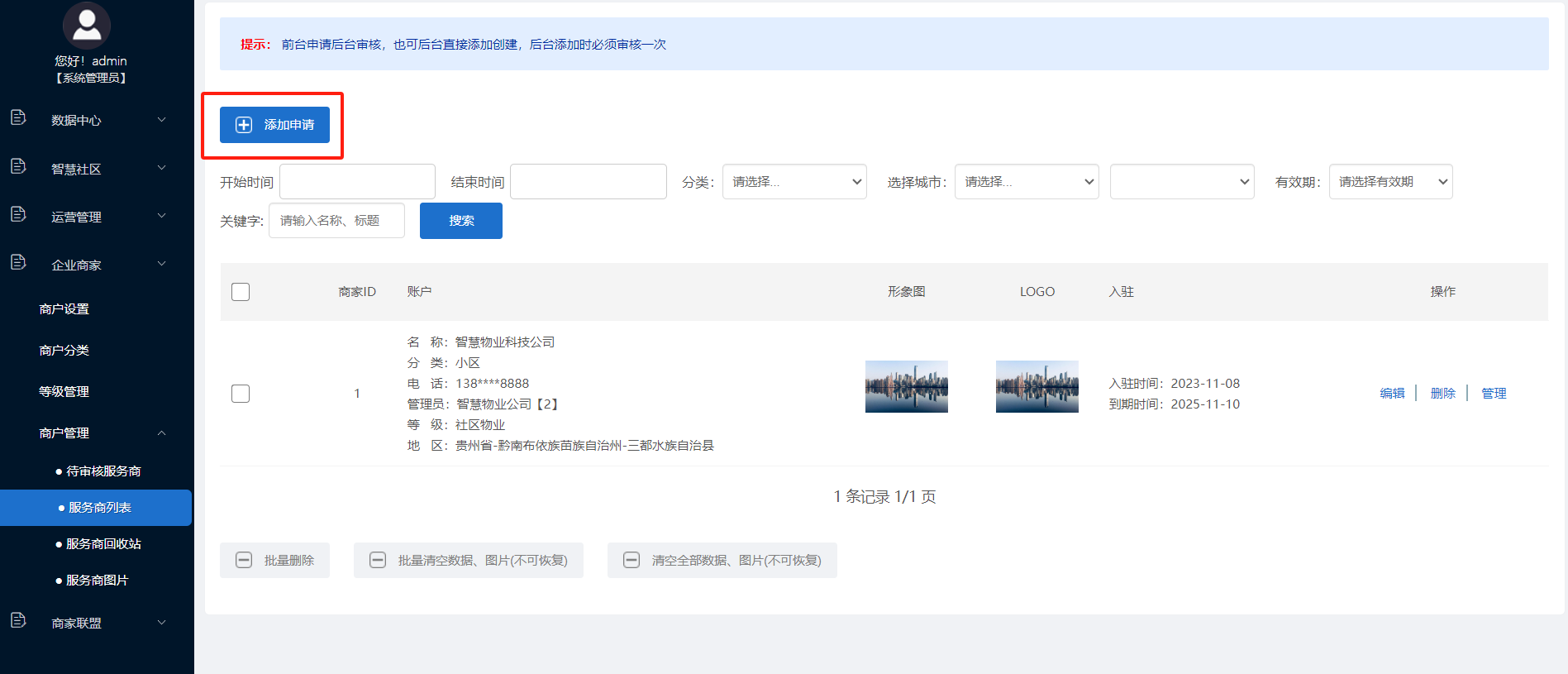Screen dimensions: 1568x674
Task: Toggle the select-all checkbox in table header
Action: 241,292
